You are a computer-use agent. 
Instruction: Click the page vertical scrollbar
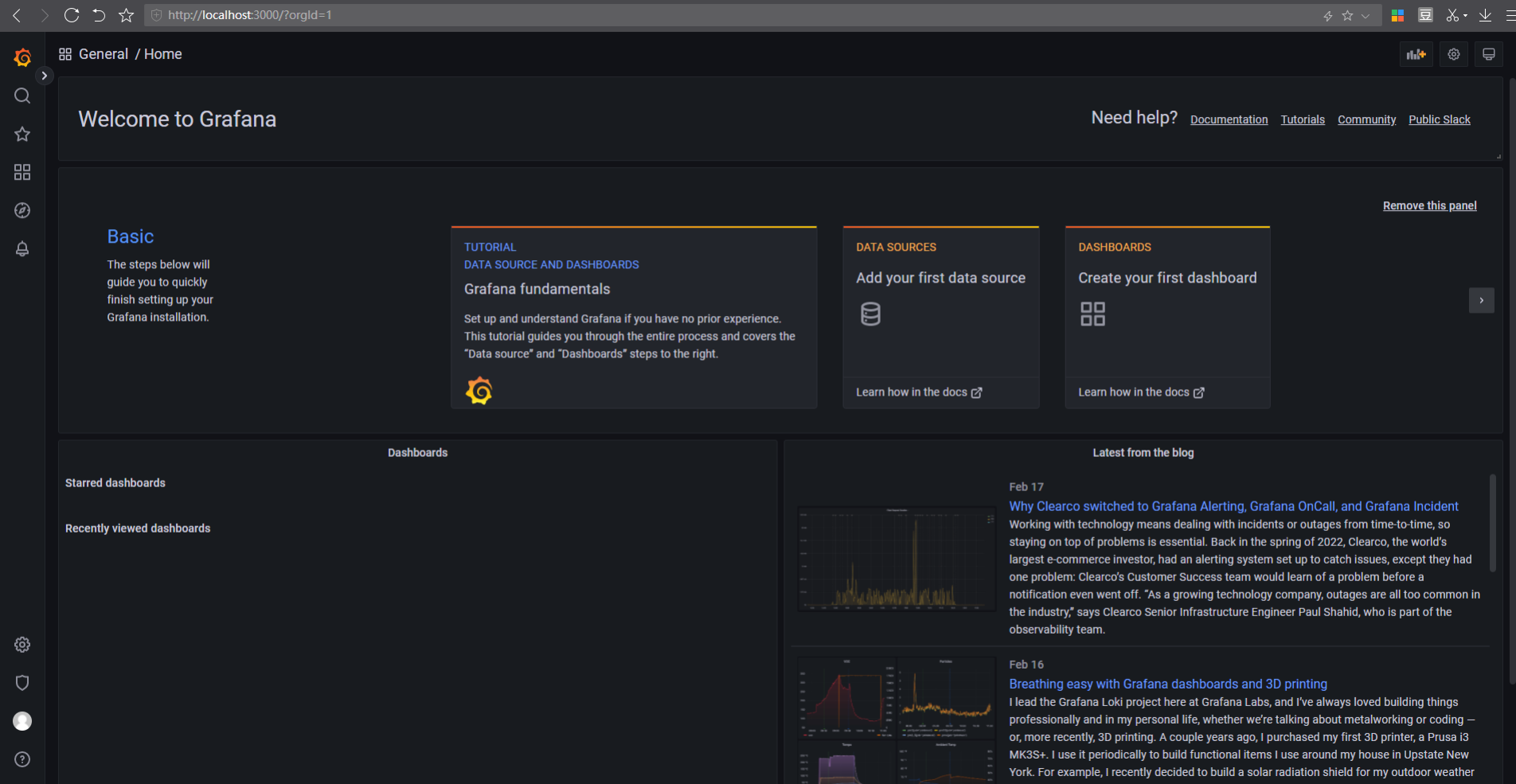point(1512,380)
